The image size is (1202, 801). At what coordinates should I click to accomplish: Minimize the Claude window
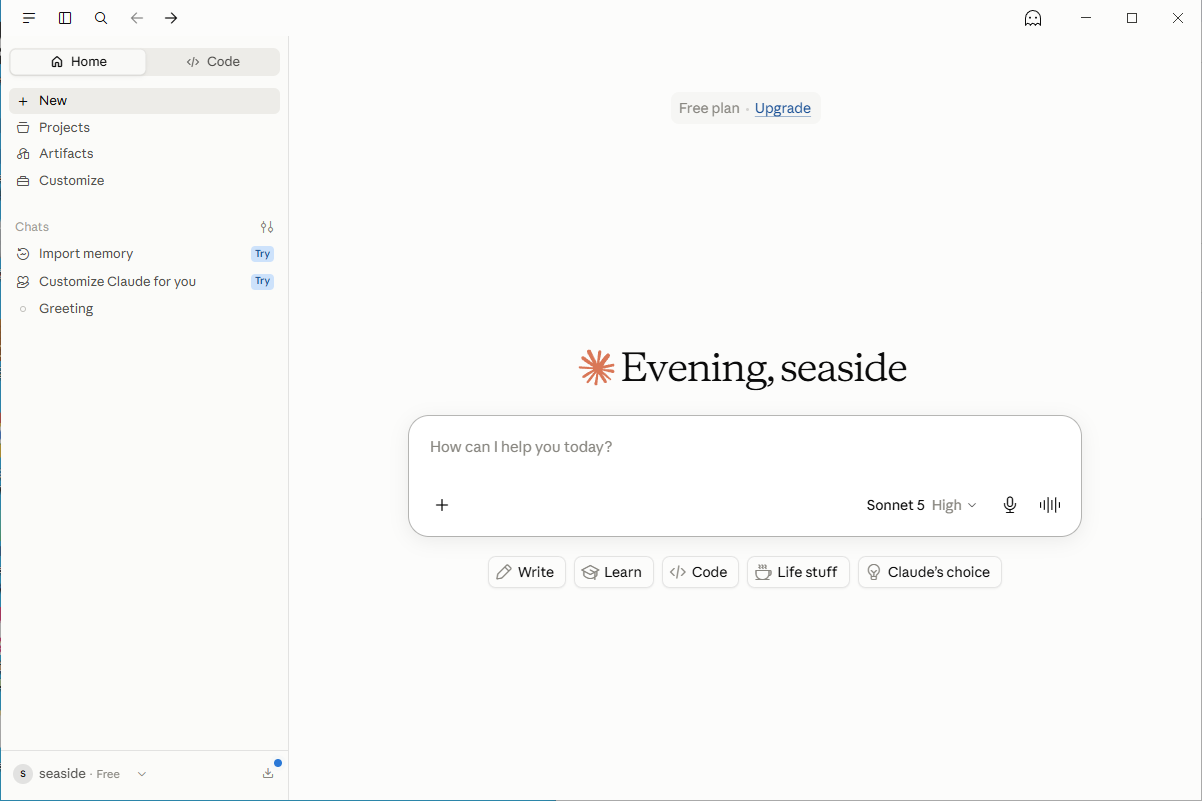[x=1086, y=18]
